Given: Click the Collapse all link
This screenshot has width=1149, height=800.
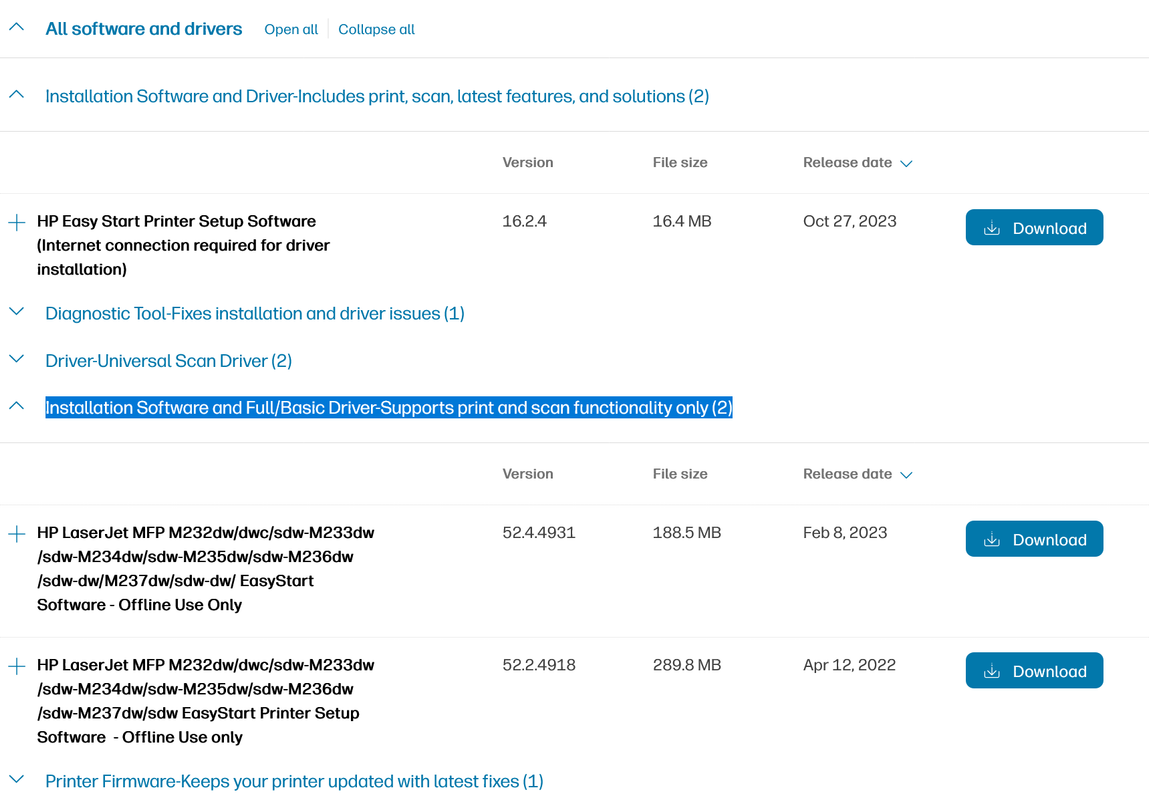Looking at the screenshot, I should [x=376, y=29].
